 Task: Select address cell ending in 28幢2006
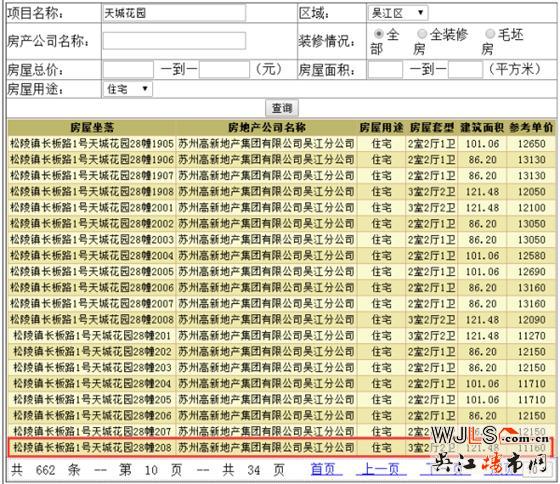(92, 288)
